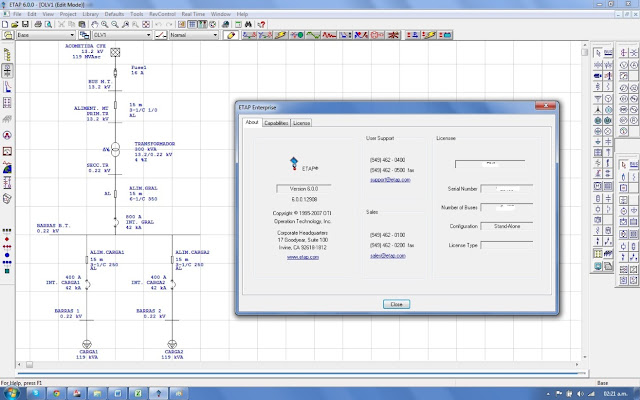
Task: Select the CARGA1 load symbol
Action: 87,344
